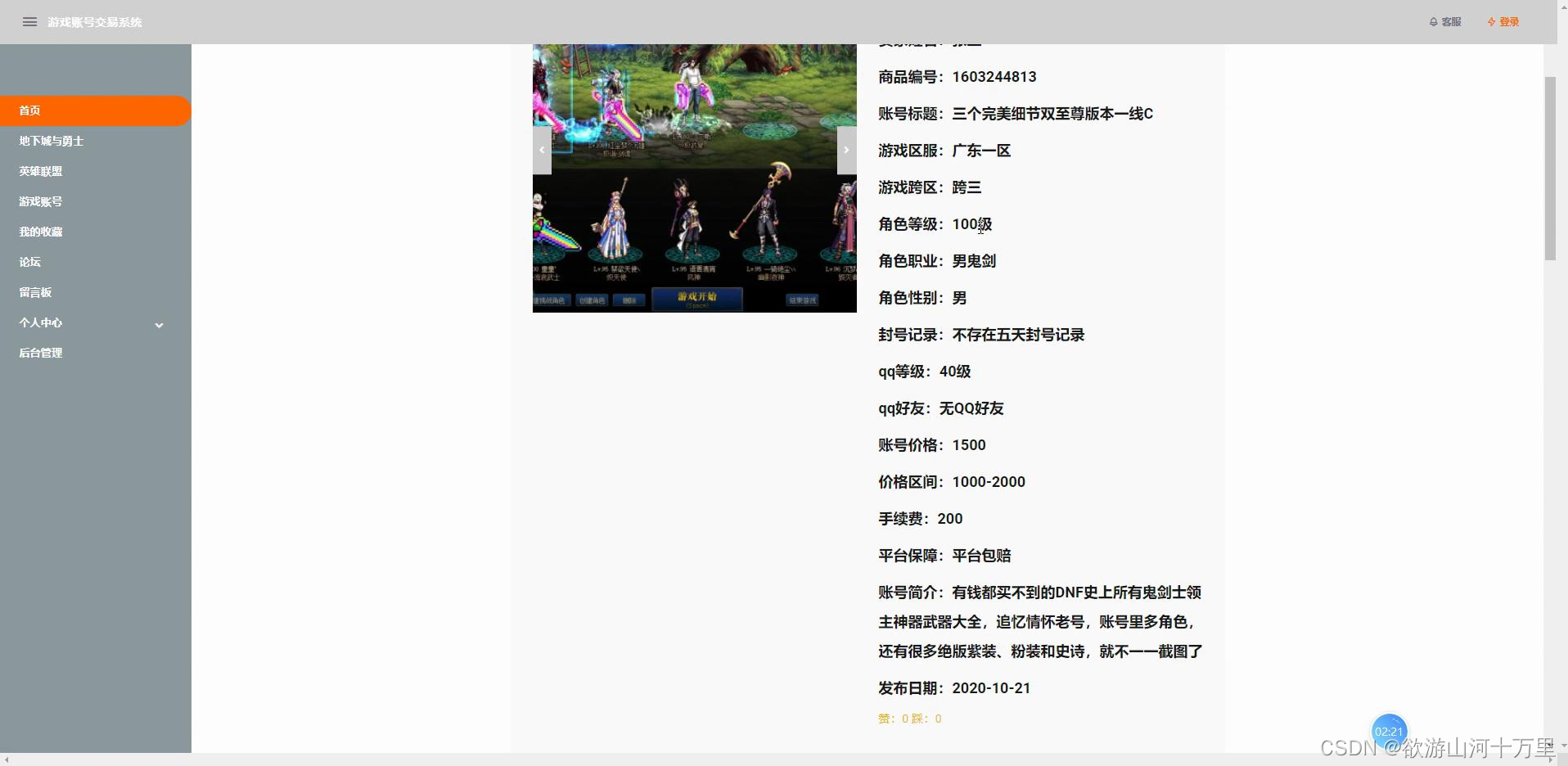
Task: Click the horizontal scrollbar left arrow
Action: click(x=7, y=759)
